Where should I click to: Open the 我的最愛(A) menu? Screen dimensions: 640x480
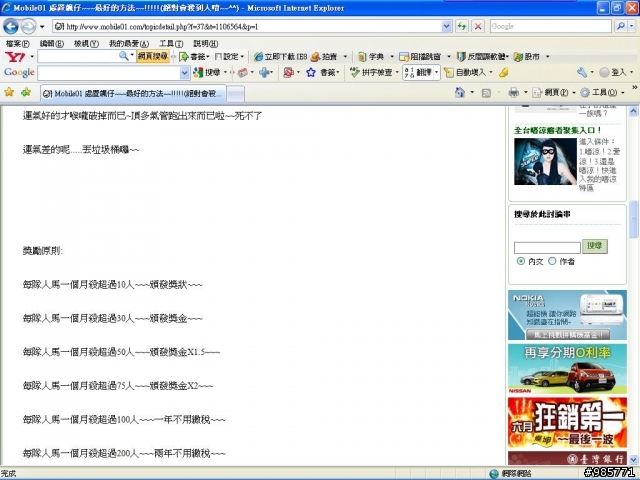coord(129,44)
